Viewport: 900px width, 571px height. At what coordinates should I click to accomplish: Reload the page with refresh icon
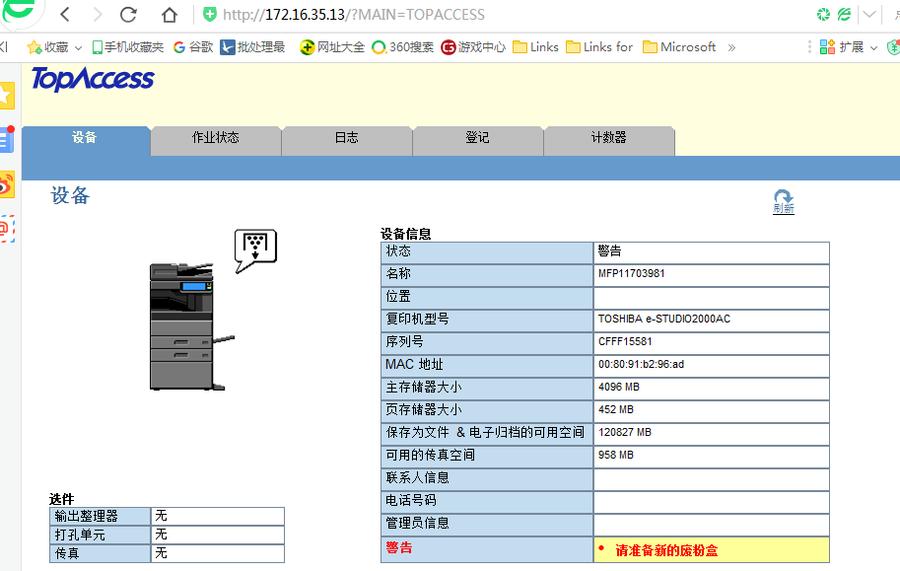(x=128, y=14)
